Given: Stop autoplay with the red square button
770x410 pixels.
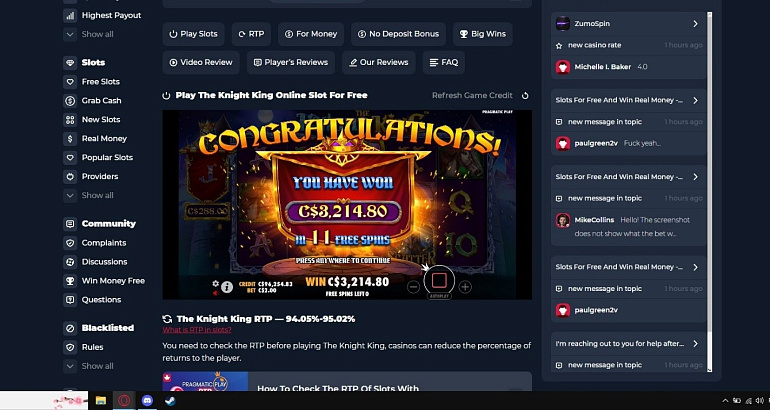Looking at the screenshot, I should coord(439,280).
